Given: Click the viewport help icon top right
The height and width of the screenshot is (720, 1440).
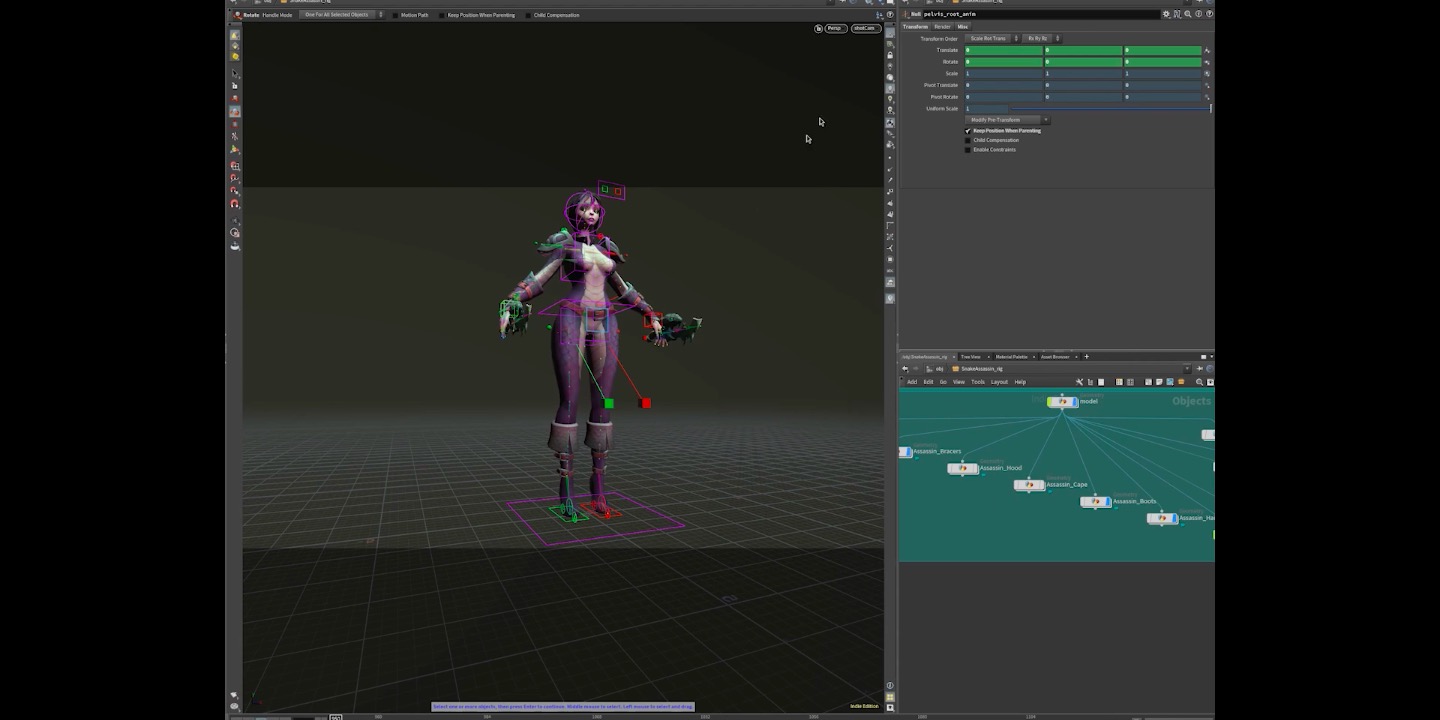Looking at the screenshot, I should 890,15.
